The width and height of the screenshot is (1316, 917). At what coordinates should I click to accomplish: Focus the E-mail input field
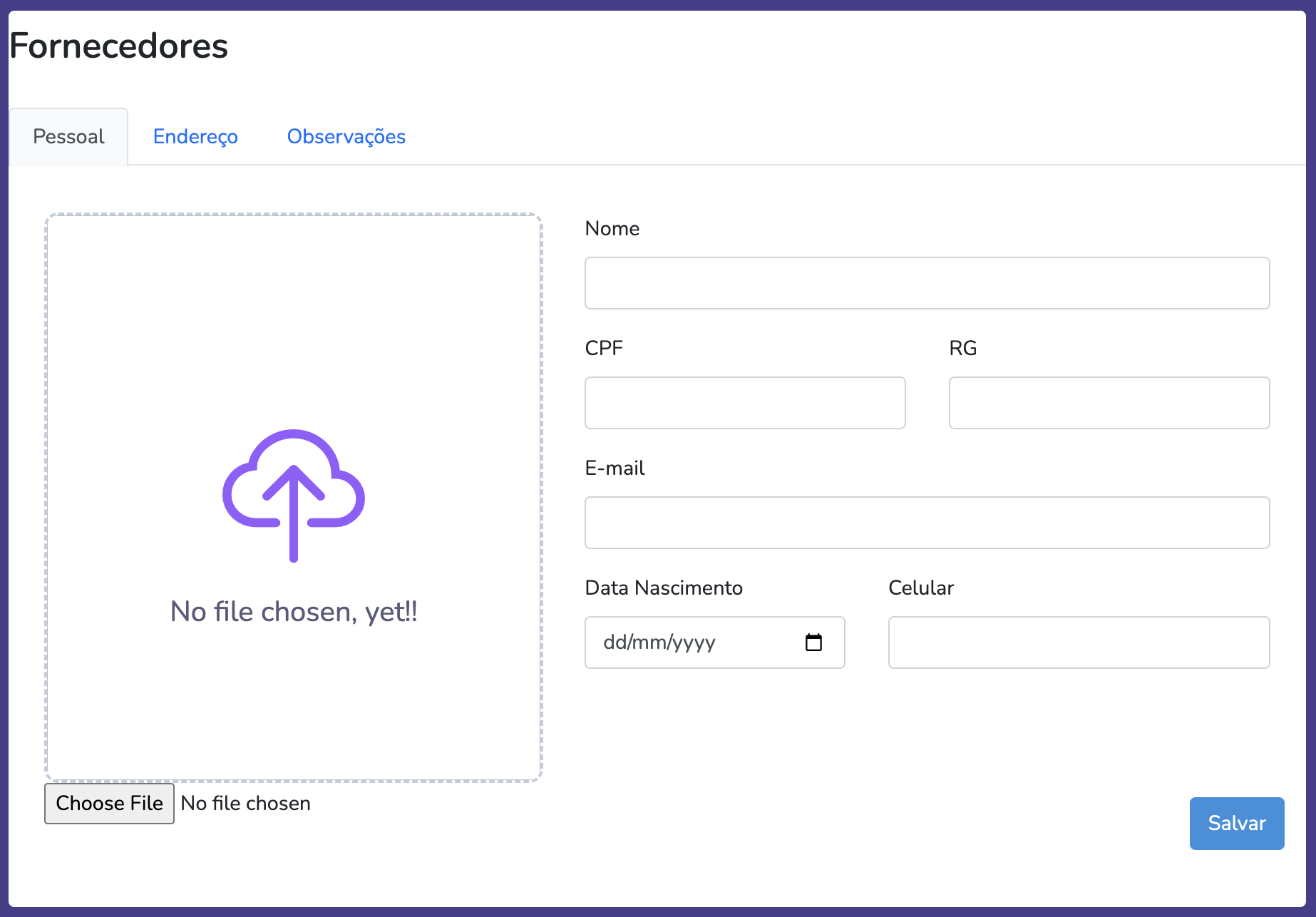[x=927, y=523]
